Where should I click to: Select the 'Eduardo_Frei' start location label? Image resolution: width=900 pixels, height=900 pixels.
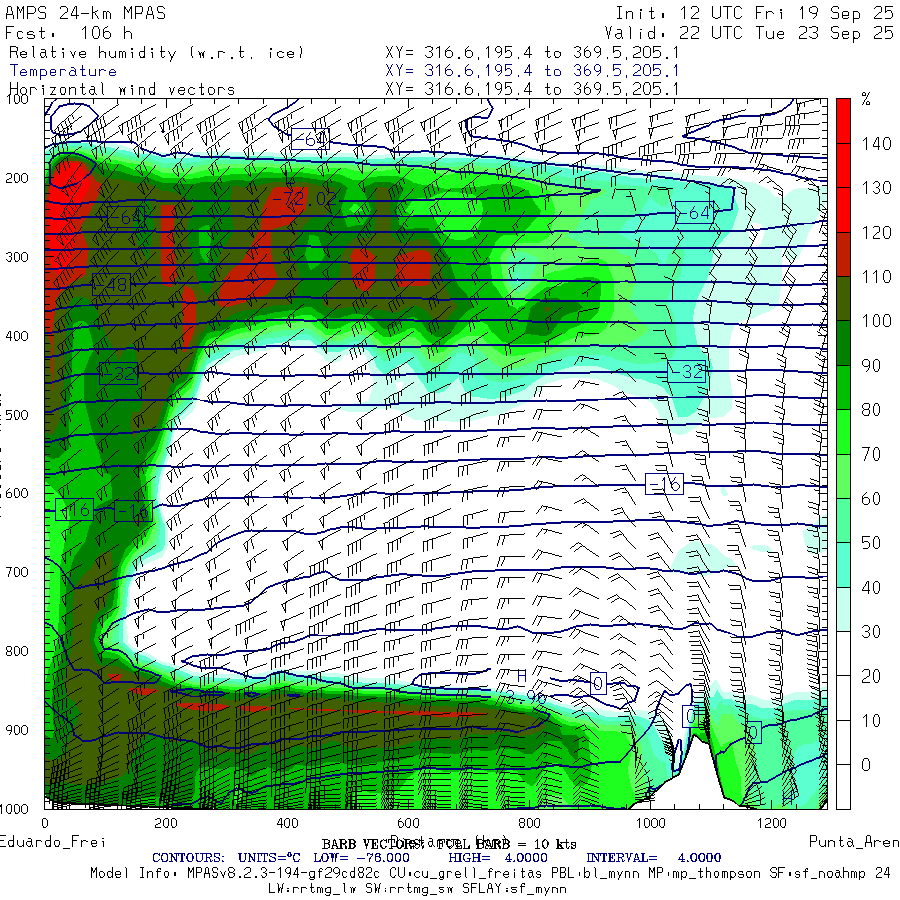52,842
